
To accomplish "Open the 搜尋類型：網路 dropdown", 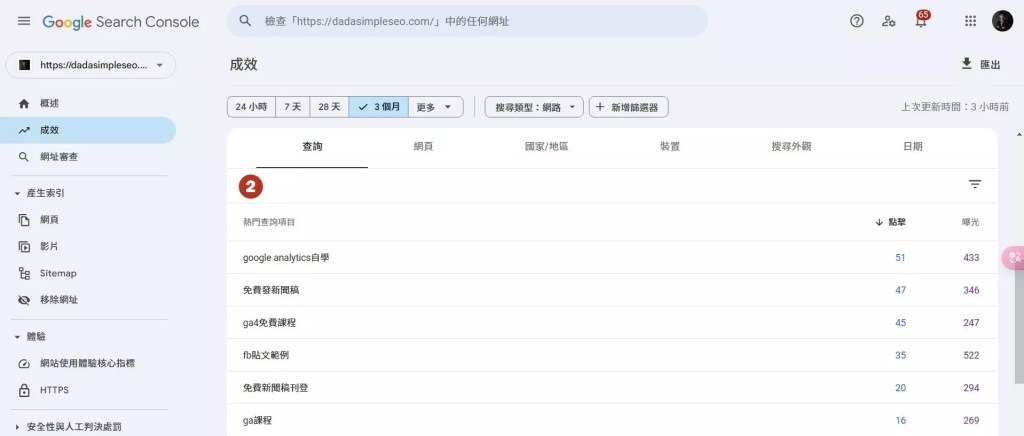I will (x=534, y=107).
